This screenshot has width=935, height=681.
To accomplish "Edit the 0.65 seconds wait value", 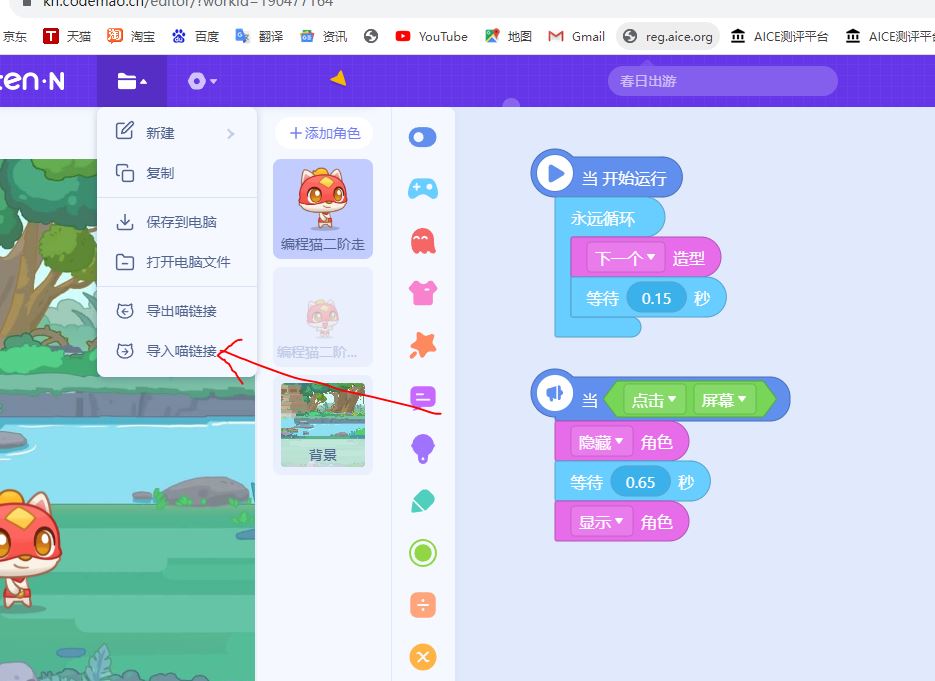I will pos(640,482).
